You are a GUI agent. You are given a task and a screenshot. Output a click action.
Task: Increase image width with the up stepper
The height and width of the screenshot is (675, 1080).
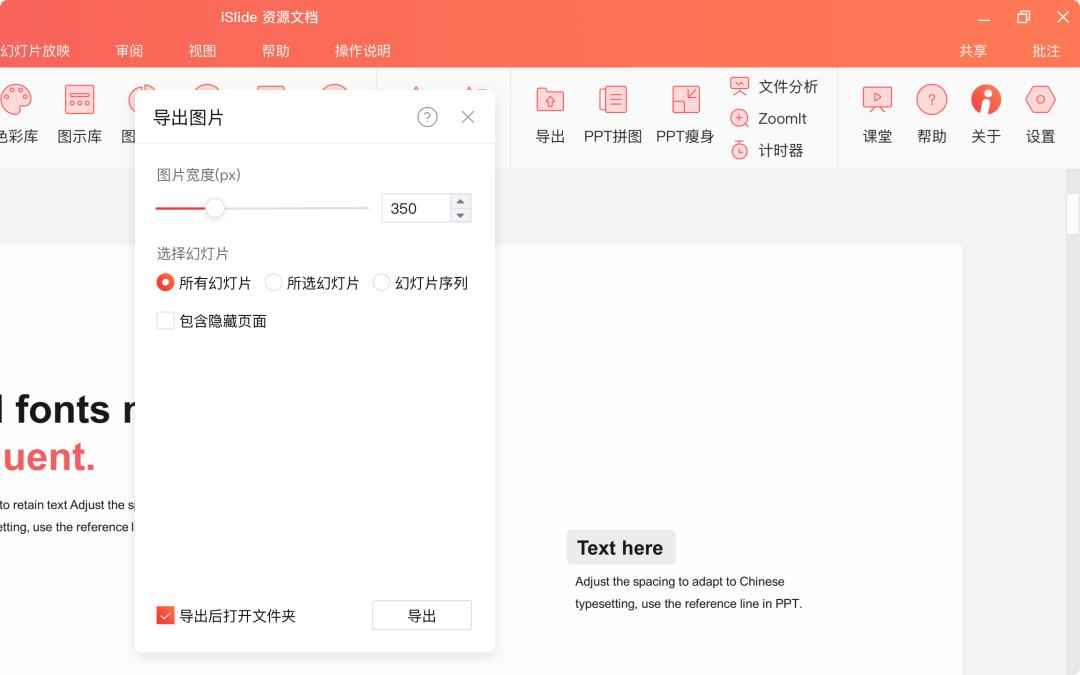tap(460, 202)
